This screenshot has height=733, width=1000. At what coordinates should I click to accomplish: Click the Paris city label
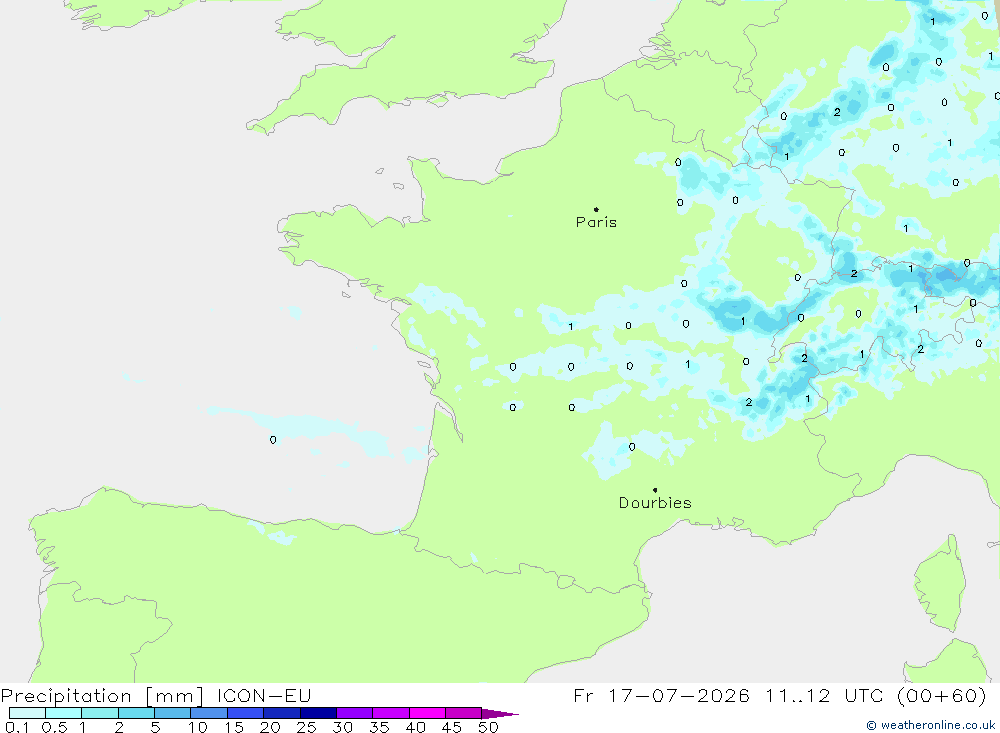[596, 222]
